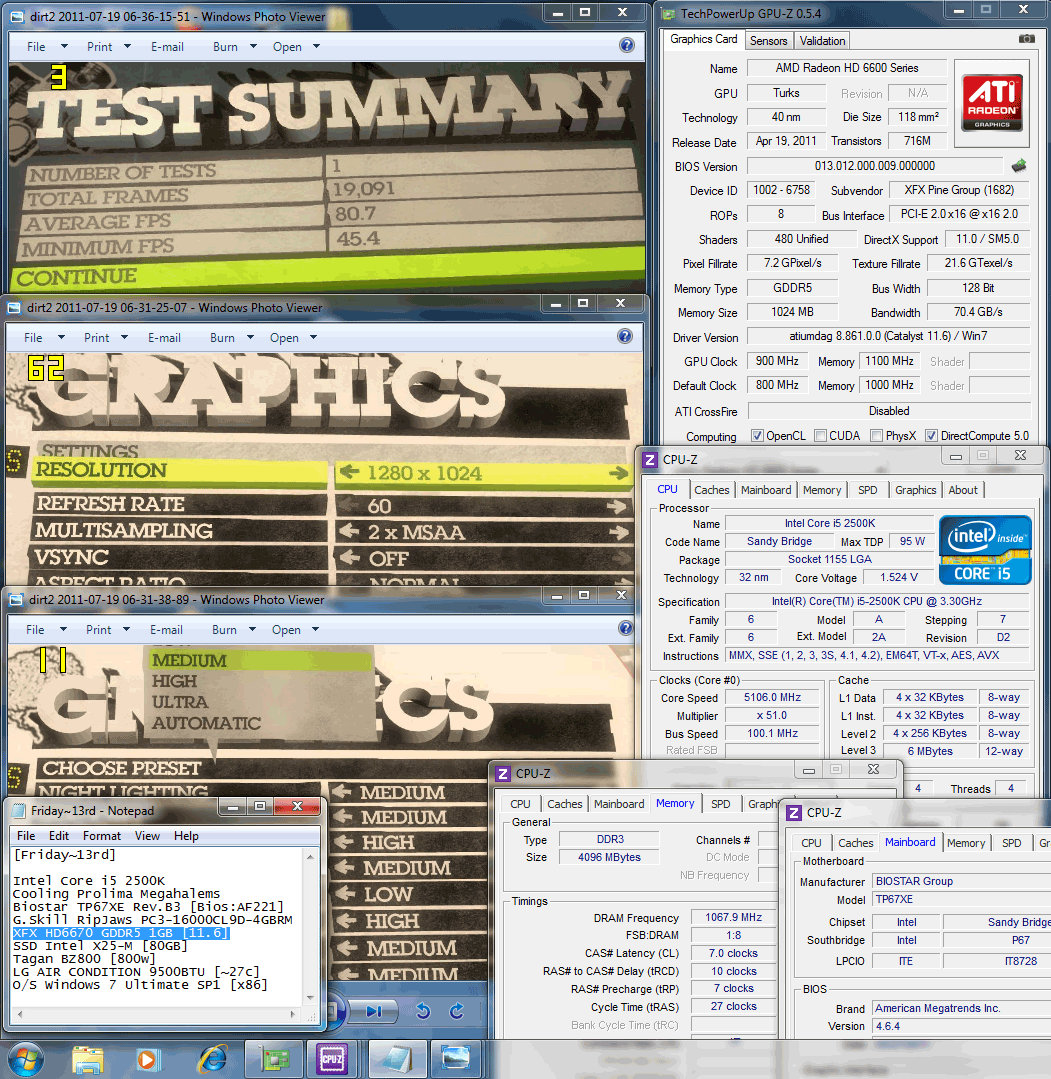
Task: Click title bar icon of CPU-Z CPU window
Action: 650,459
